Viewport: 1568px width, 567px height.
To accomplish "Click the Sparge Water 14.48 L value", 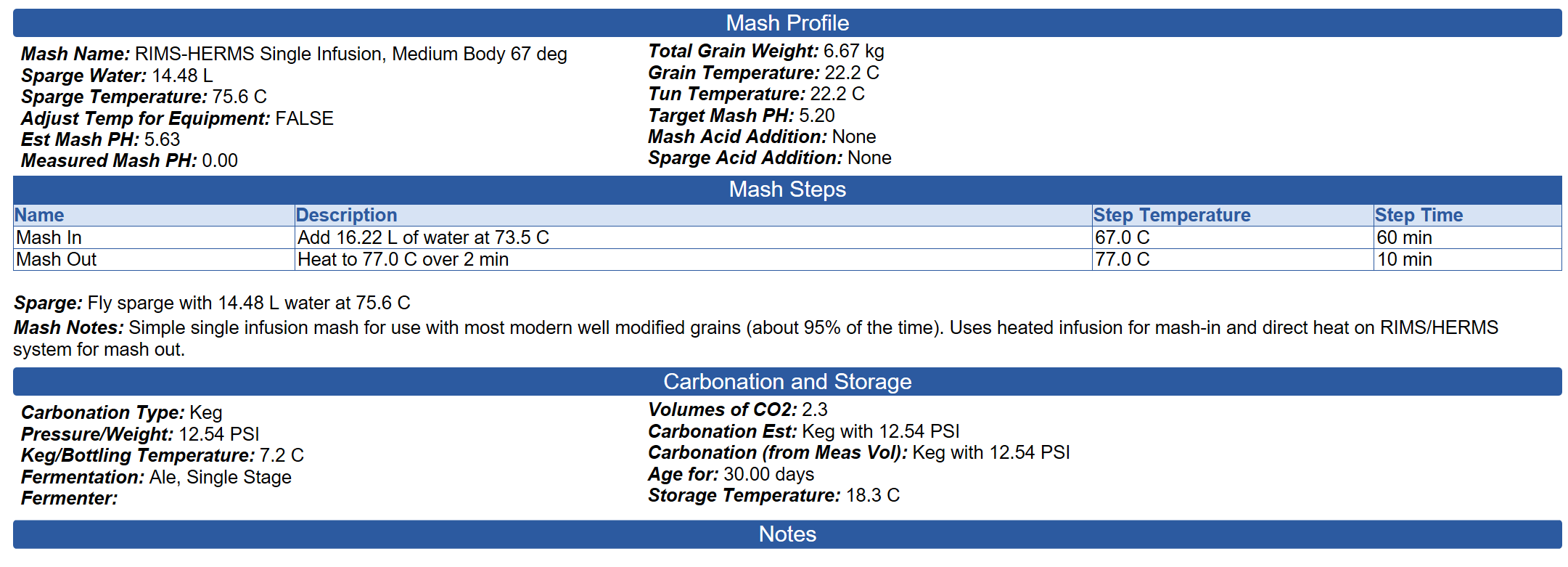I will point(182,76).
